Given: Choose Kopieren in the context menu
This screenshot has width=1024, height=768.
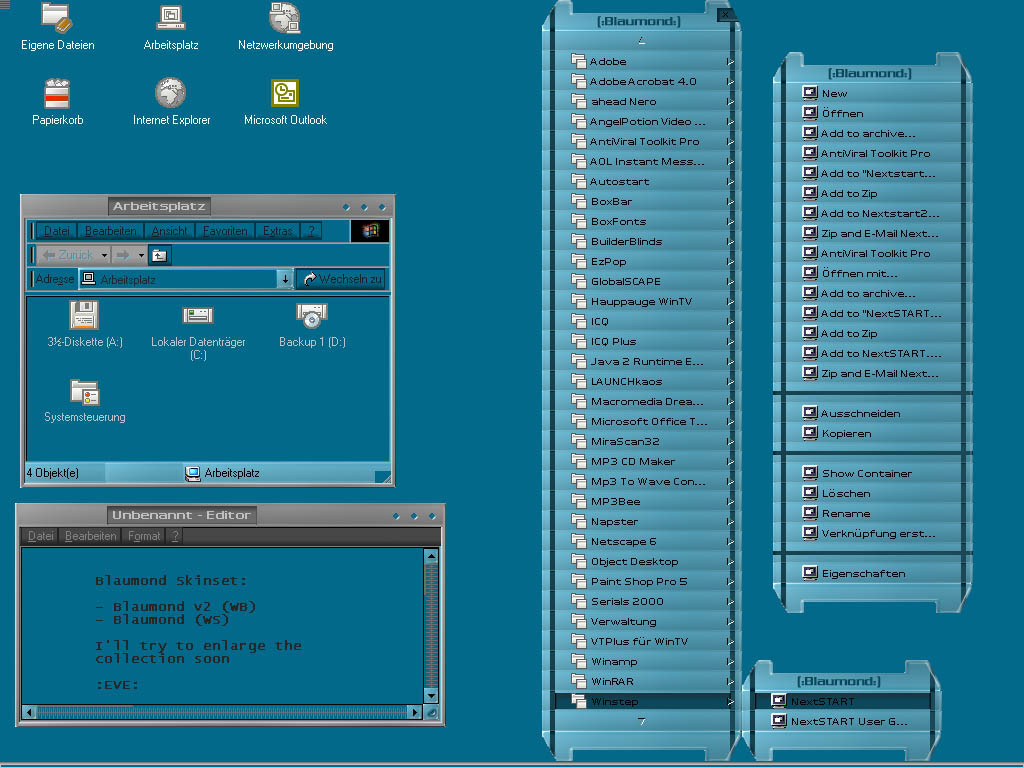Looking at the screenshot, I should (x=873, y=433).
